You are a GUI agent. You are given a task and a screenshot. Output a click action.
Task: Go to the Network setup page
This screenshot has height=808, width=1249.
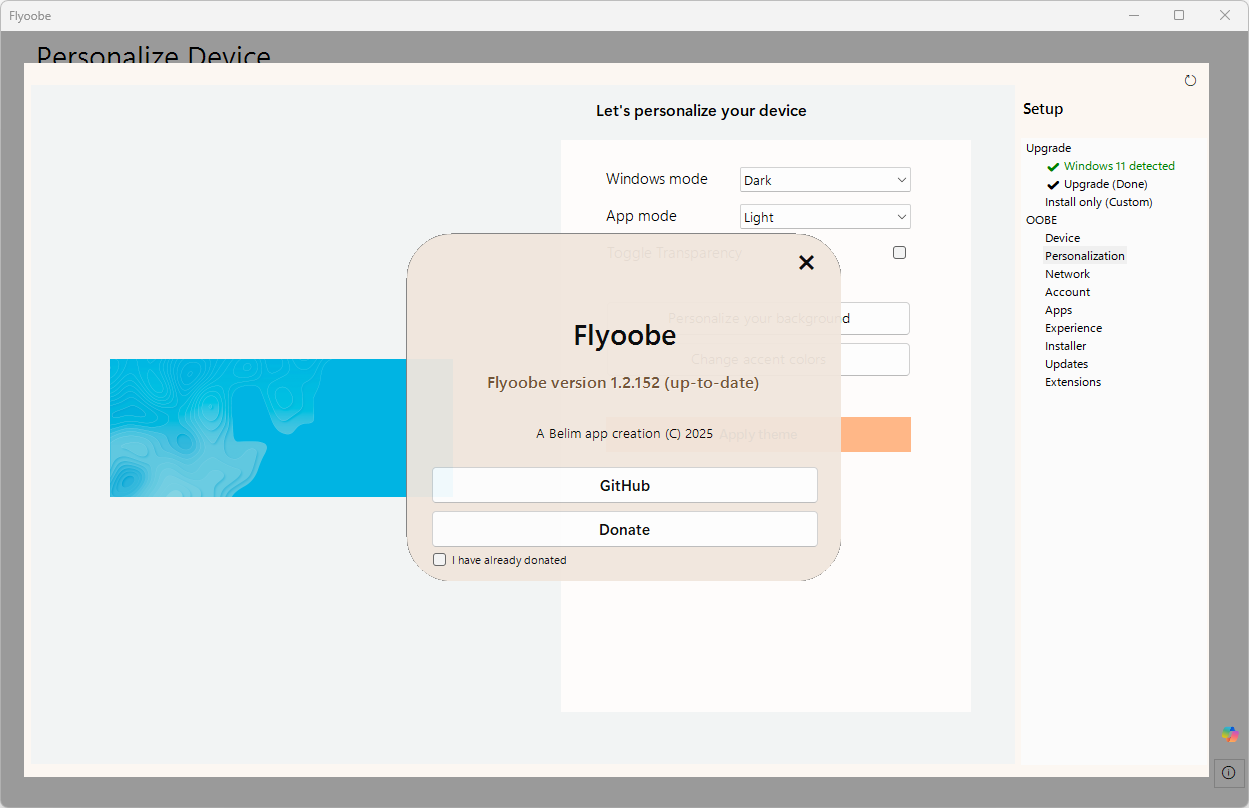pyautogui.click(x=1067, y=274)
